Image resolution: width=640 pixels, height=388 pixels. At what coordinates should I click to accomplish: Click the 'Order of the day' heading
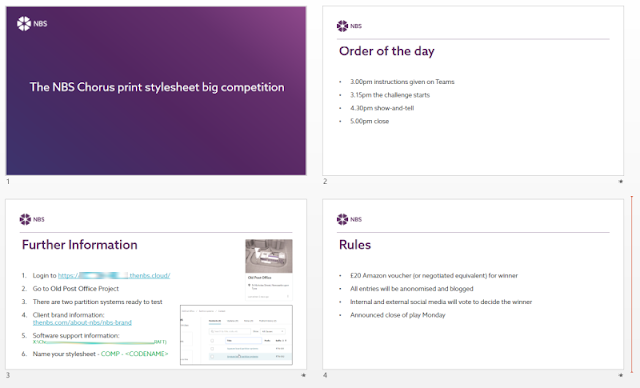[x=387, y=51]
